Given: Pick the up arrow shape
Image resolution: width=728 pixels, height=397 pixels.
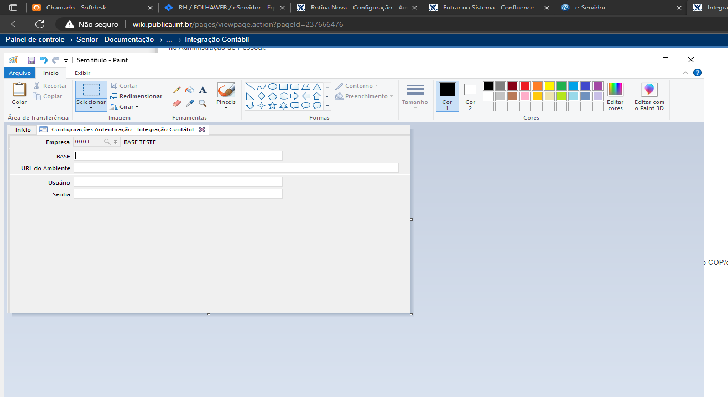Looking at the screenshot, I should tap(317, 96).
